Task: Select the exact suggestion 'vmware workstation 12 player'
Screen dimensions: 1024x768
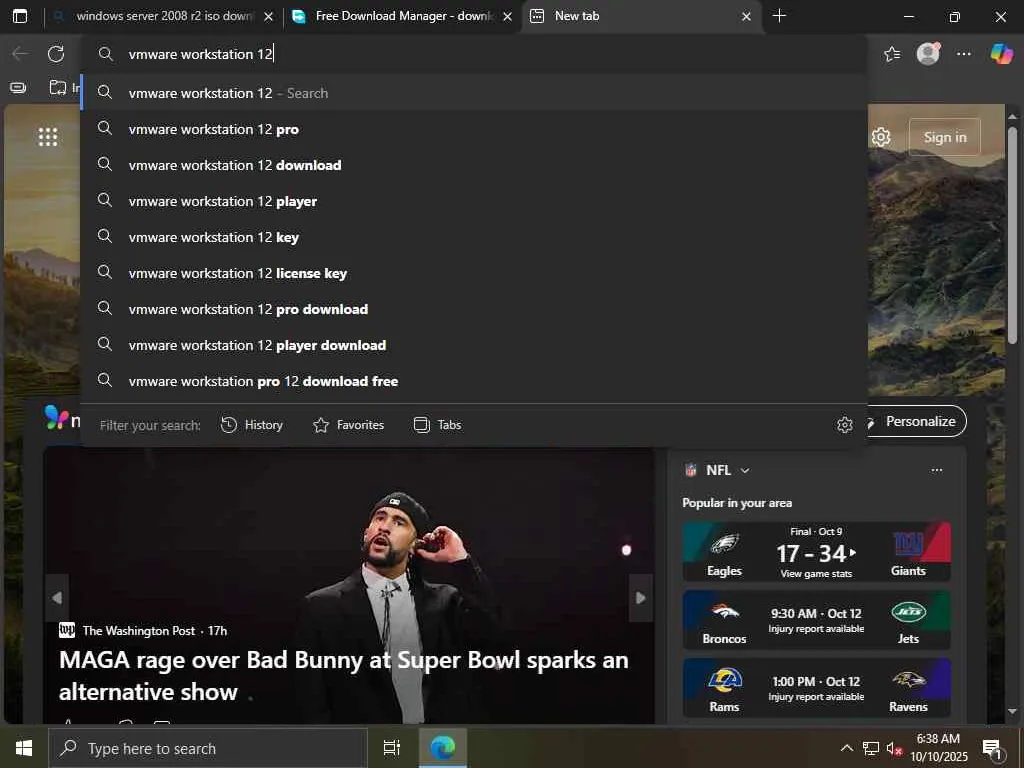Action: coord(474,201)
